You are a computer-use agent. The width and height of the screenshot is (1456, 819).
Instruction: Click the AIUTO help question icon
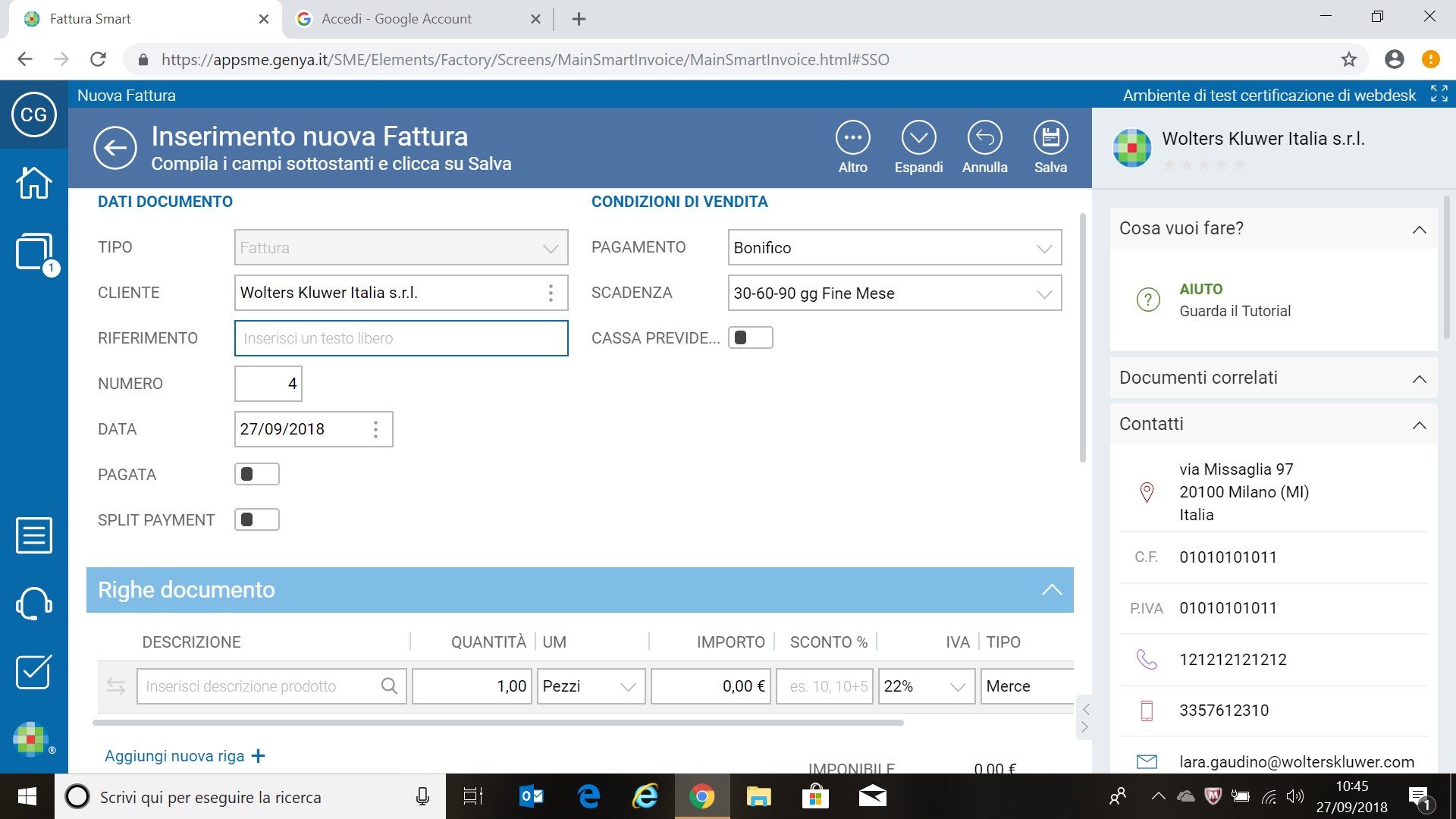click(x=1148, y=300)
